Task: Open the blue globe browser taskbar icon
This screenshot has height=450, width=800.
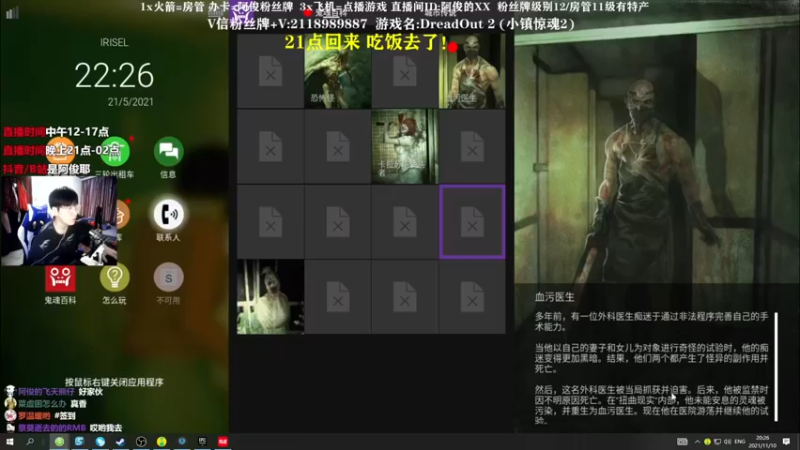Action: pos(100,441)
